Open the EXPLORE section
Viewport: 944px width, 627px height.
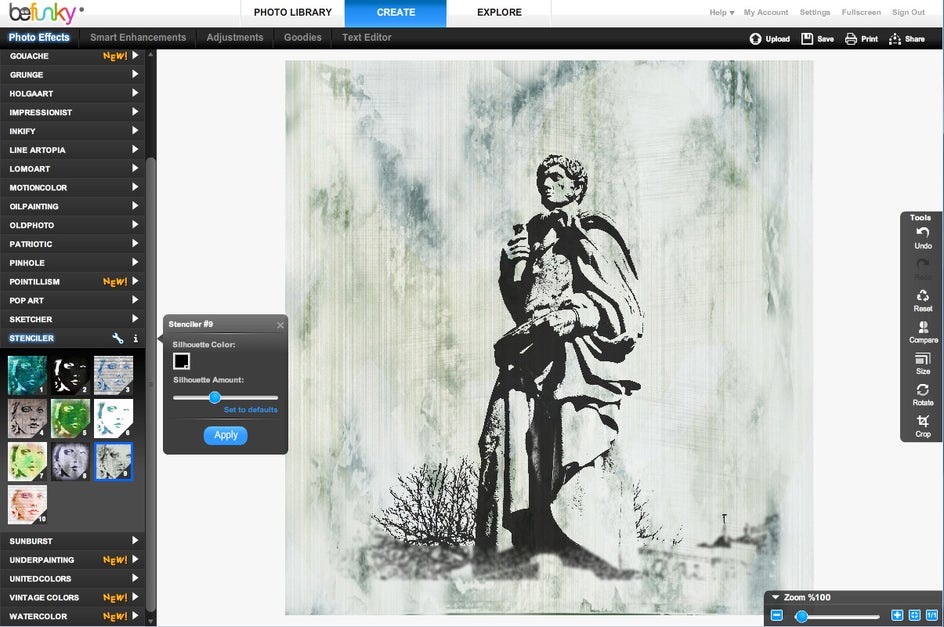[498, 13]
